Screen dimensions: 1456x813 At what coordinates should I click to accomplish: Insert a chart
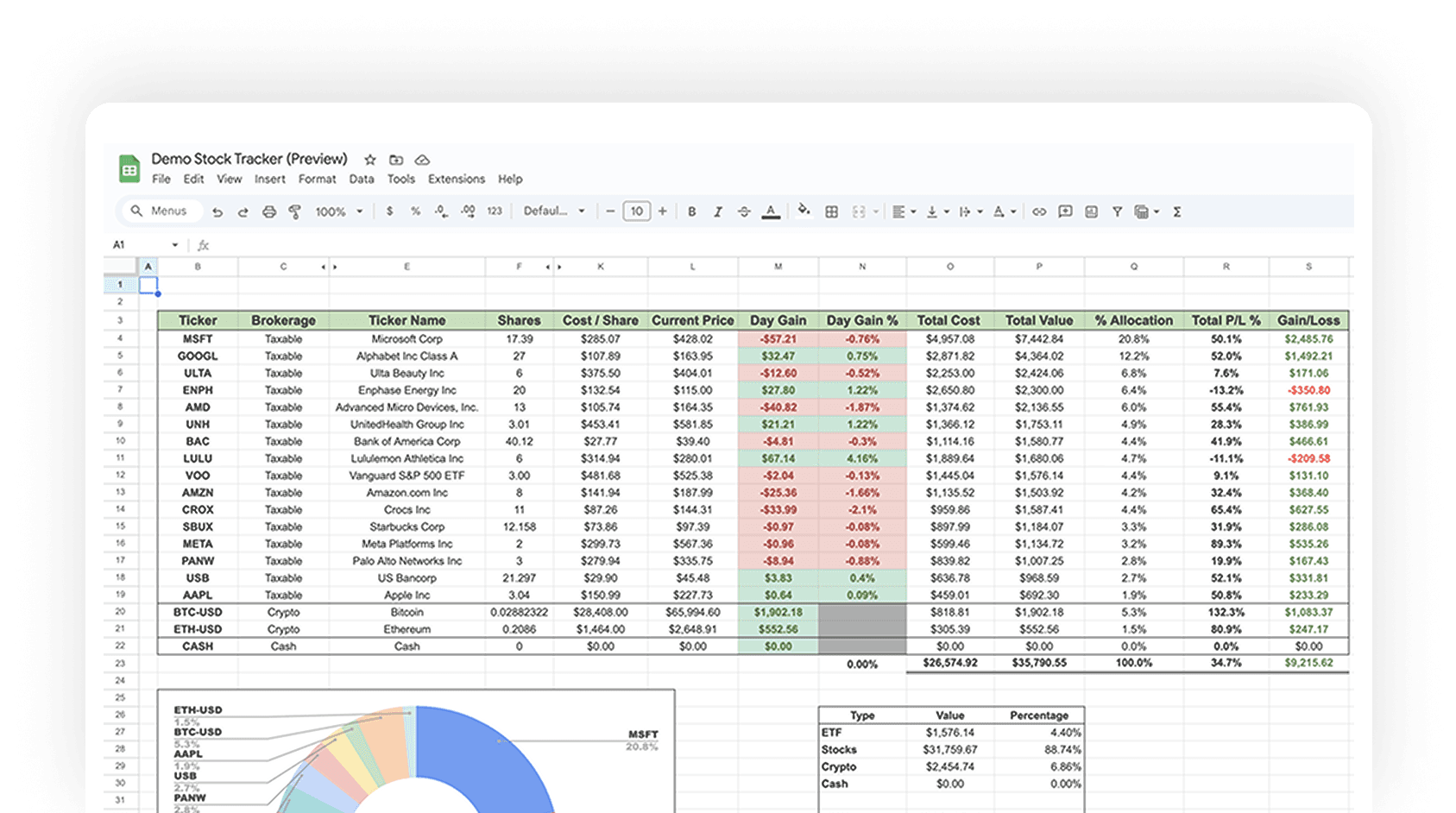(x=1091, y=211)
